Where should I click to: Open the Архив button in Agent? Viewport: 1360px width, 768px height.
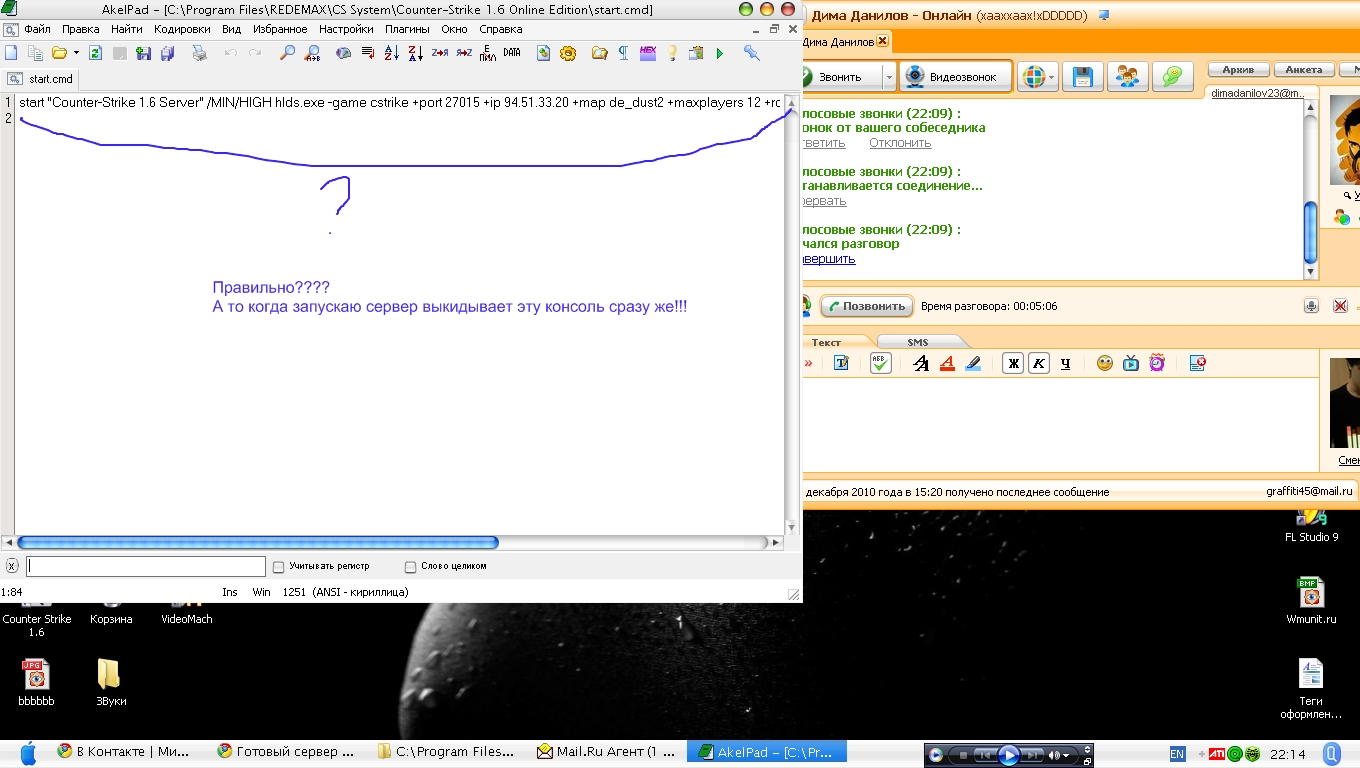coord(1238,70)
